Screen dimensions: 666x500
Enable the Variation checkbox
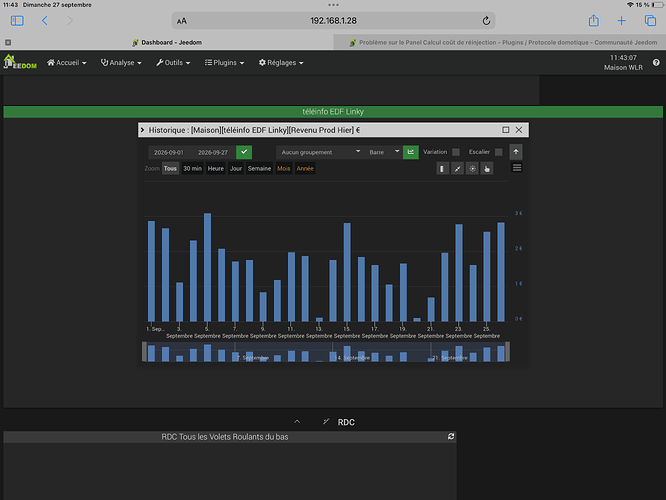(456, 152)
